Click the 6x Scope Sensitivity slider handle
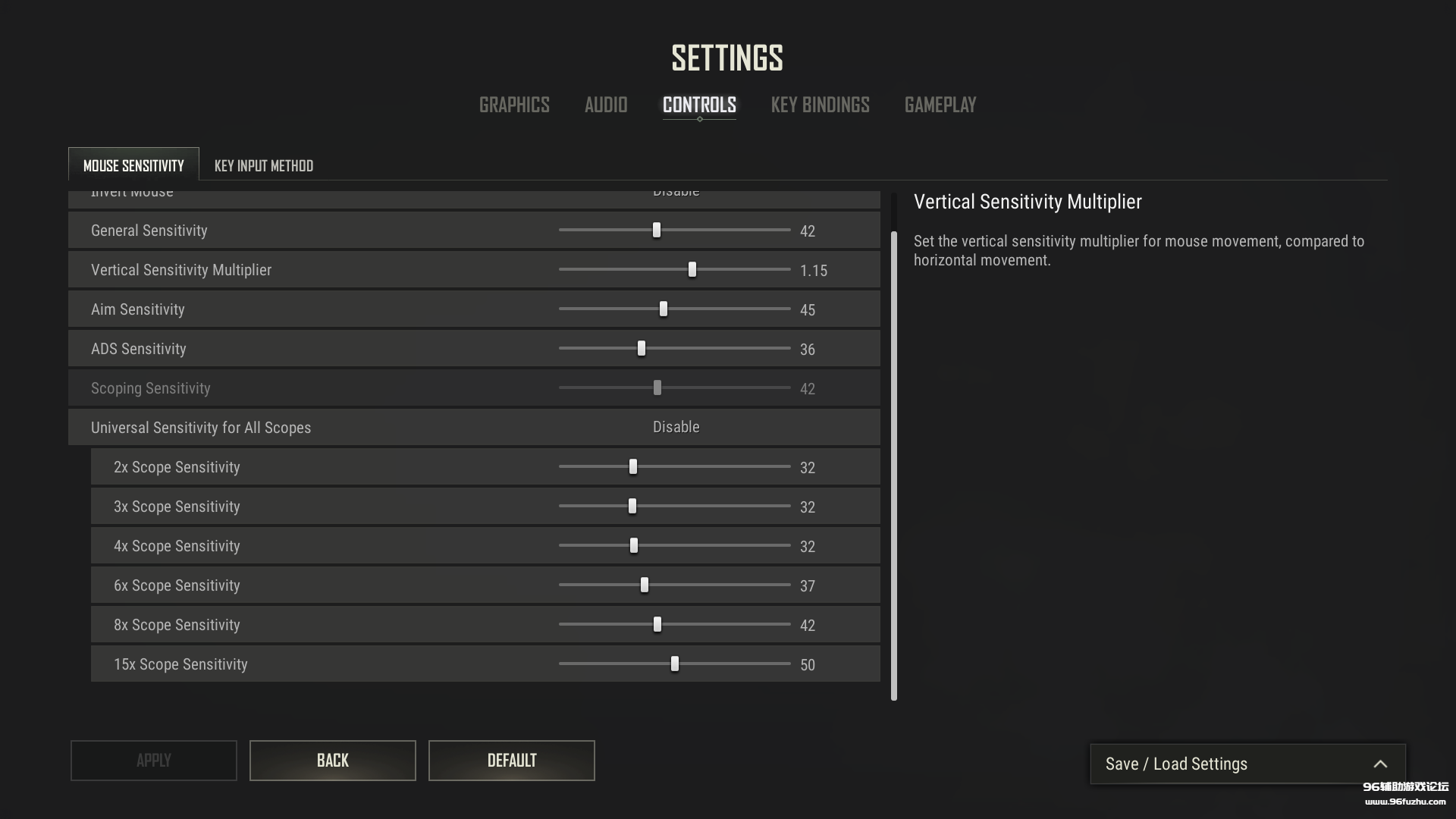The width and height of the screenshot is (1456, 819). pyautogui.click(x=645, y=585)
